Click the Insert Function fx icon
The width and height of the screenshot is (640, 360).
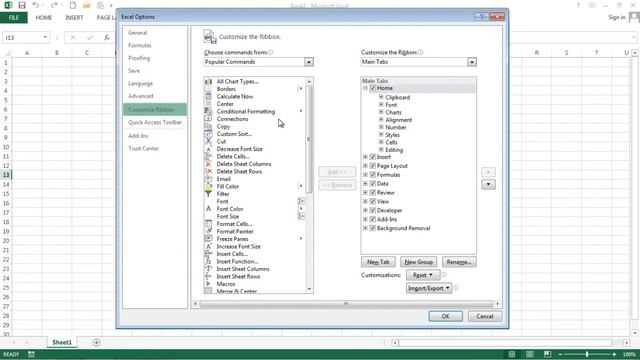208,261
